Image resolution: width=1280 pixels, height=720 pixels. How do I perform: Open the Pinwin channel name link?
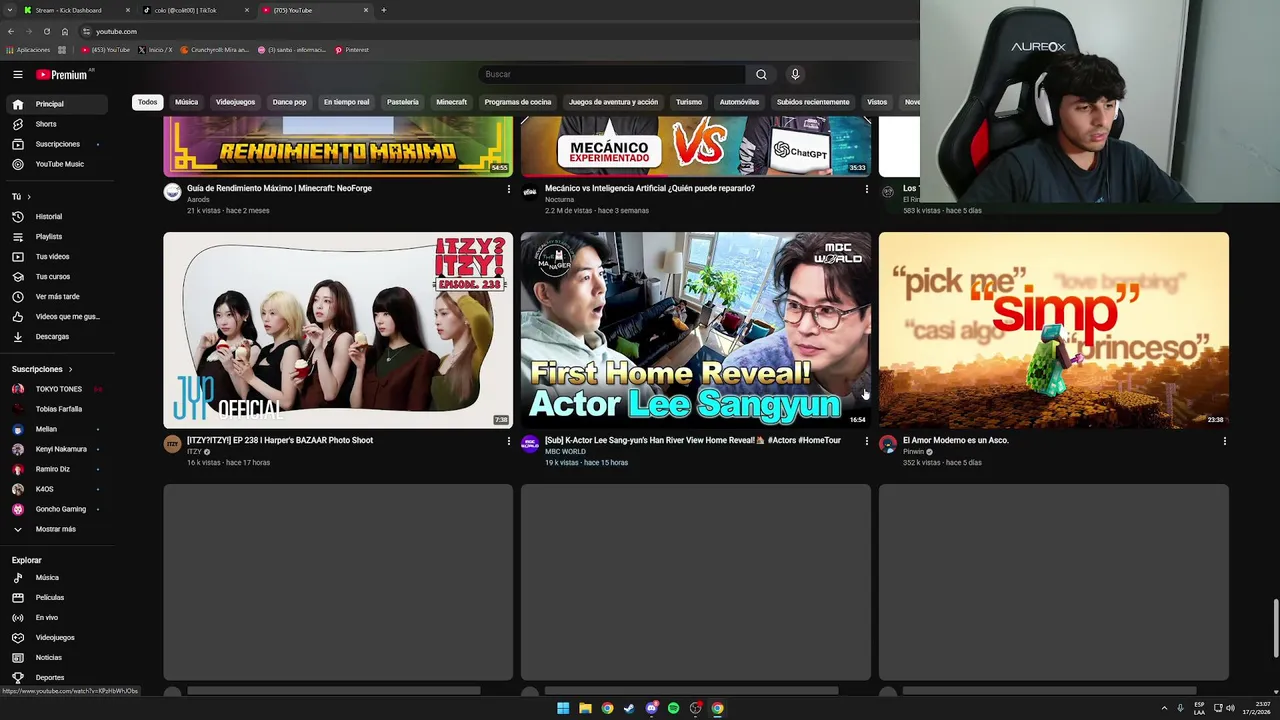913,452
